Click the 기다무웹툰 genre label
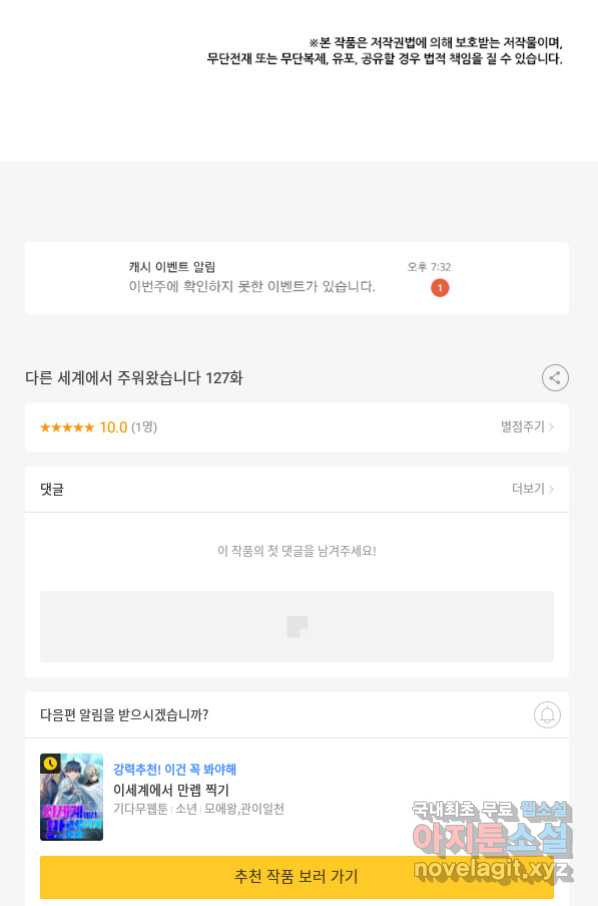Screen dimensions: 598x906 click(140, 809)
